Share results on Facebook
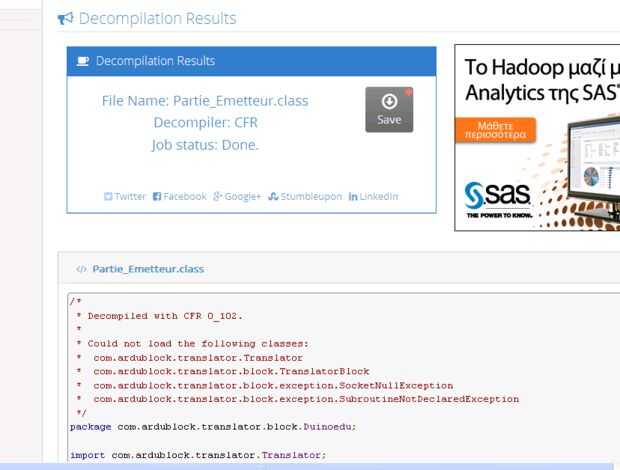Viewport: 620px width, 470px height. [x=180, y=196]
